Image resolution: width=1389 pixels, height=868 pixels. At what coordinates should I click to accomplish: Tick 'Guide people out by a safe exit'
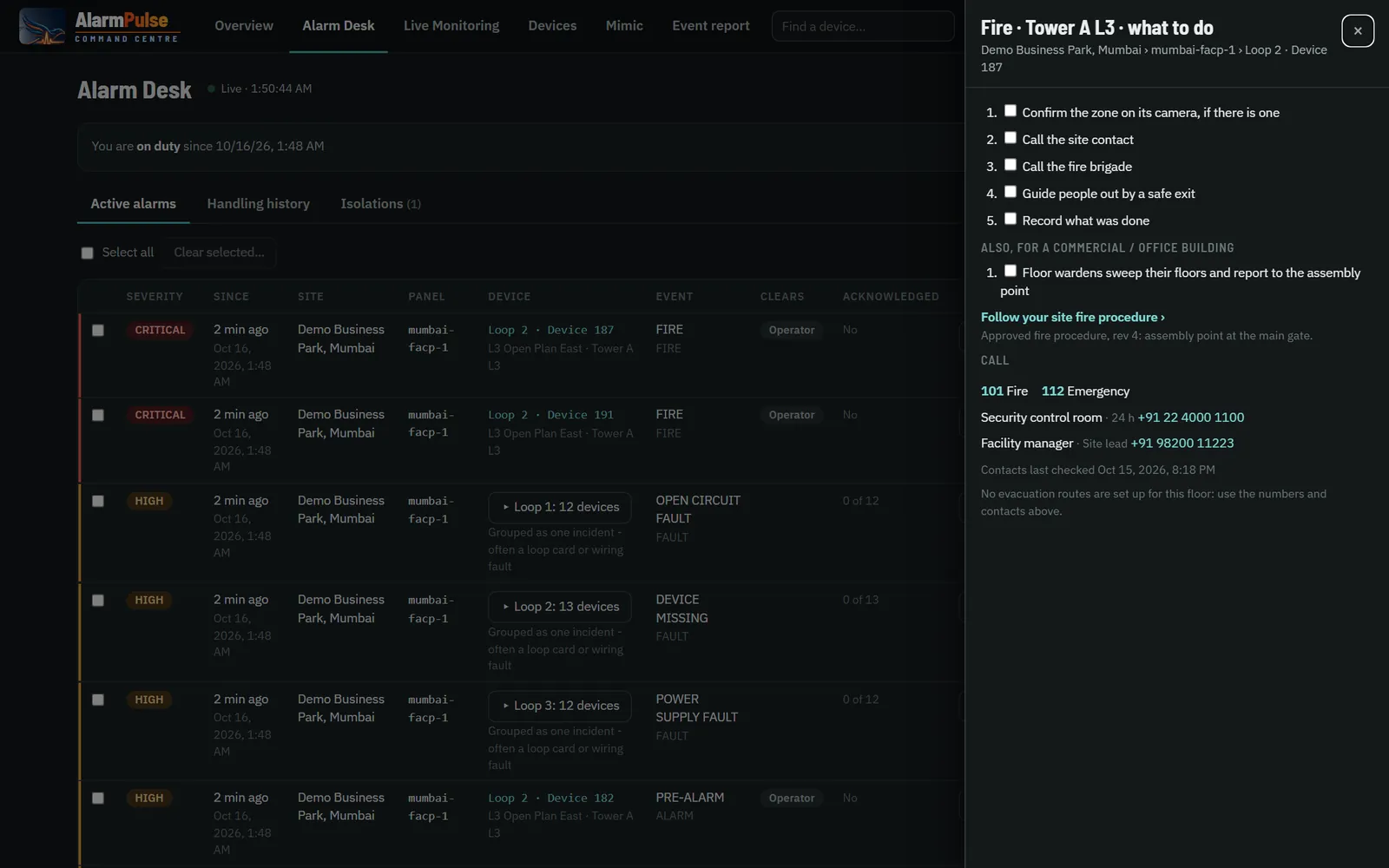click(x=1010, y=192)
